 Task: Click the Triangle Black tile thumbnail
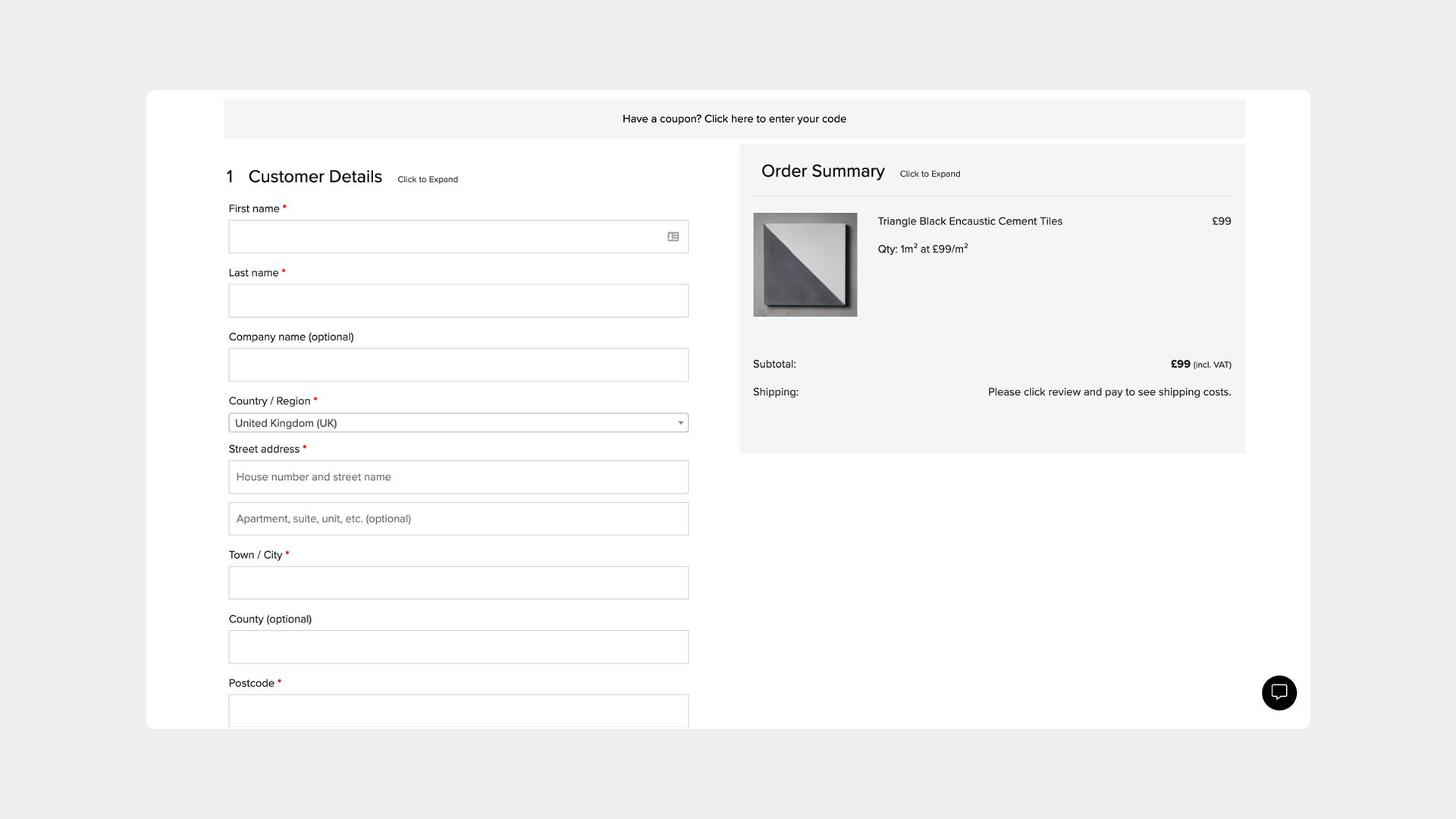pyautogui.click(x=805, y=265)
